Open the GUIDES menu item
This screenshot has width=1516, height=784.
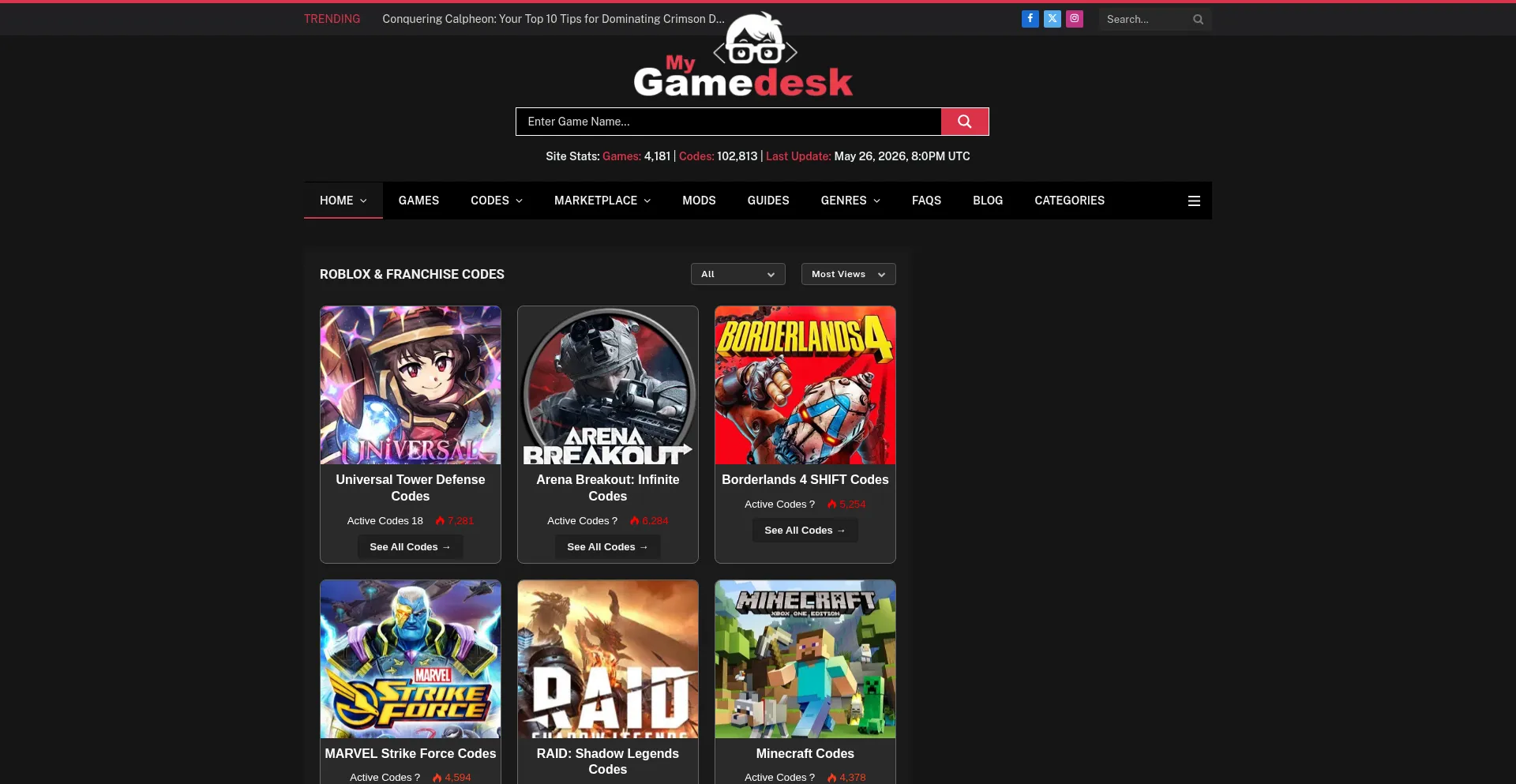(768, 201)
